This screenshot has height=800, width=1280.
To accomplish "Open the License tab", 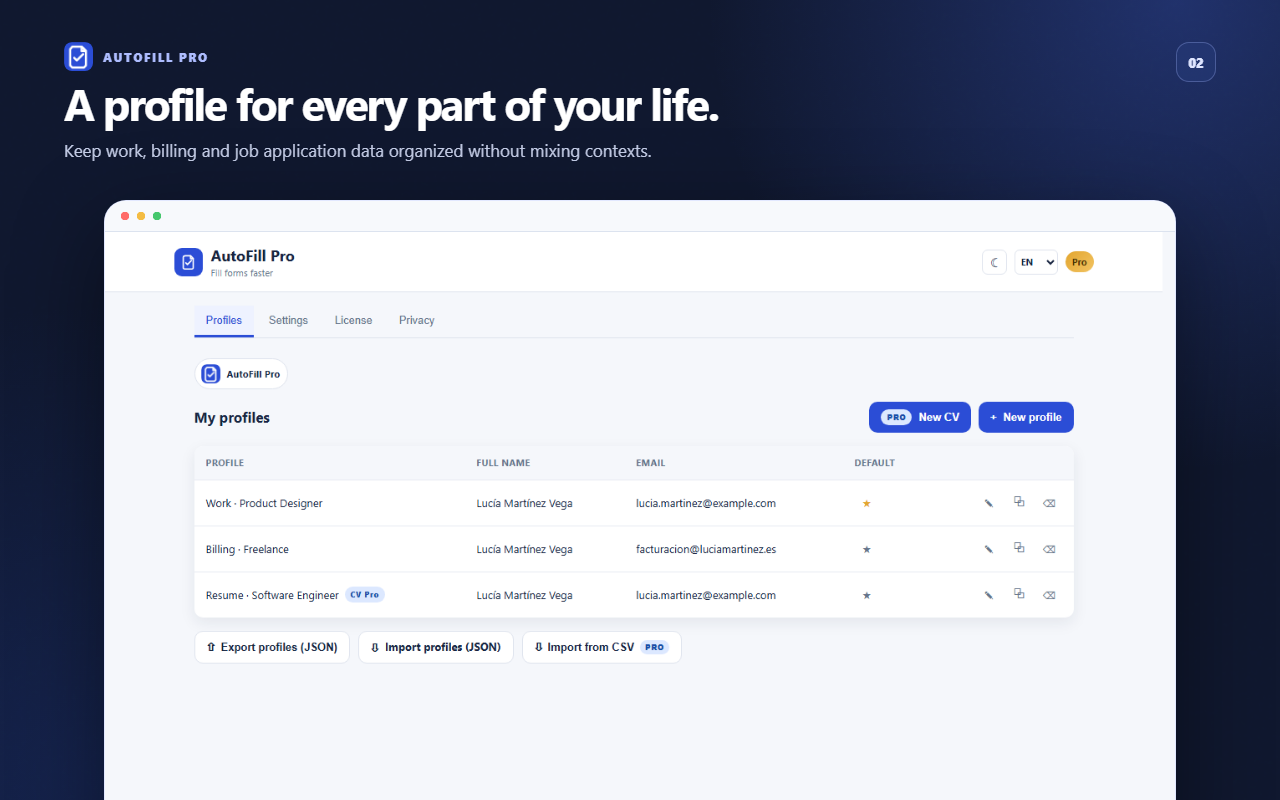I will tap(353, 320).
